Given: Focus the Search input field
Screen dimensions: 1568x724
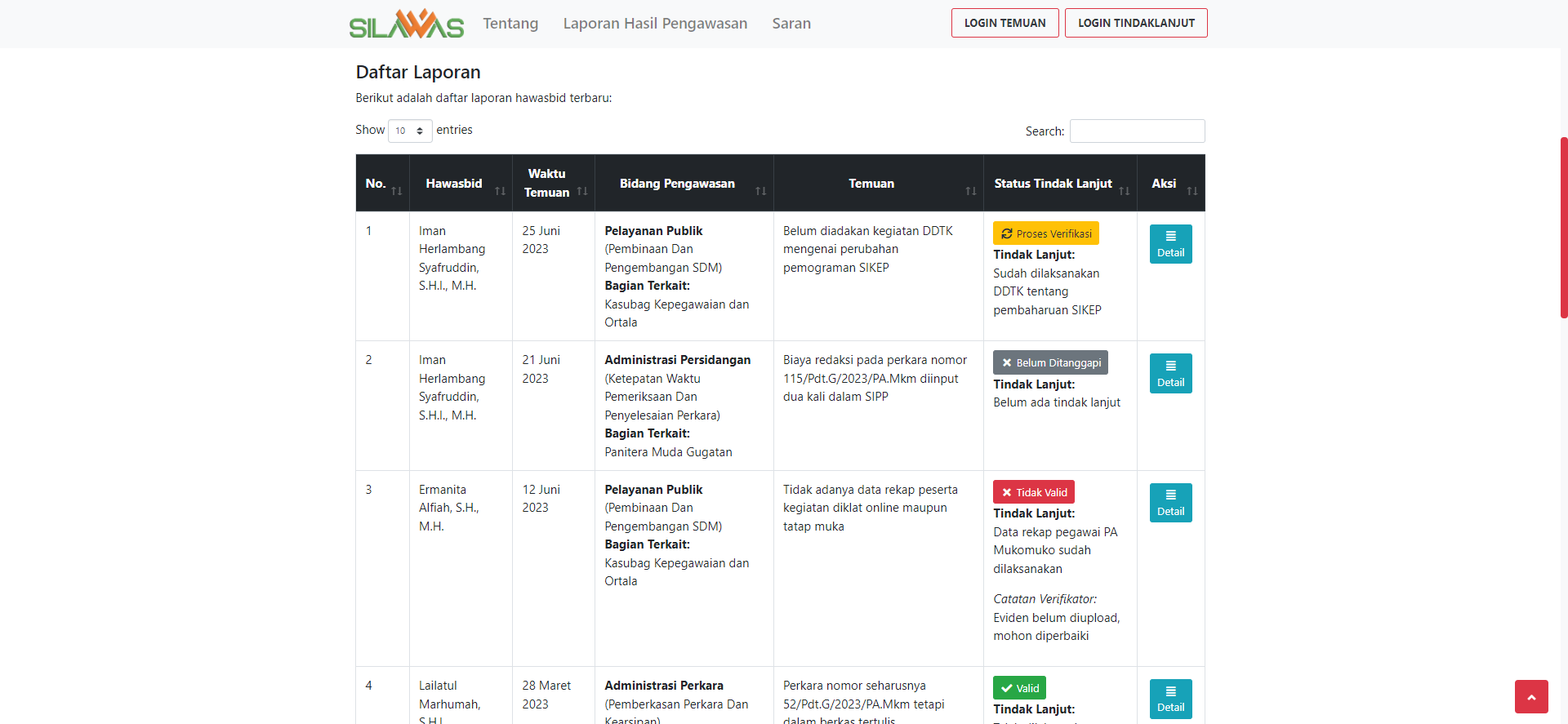Looking at the screenshot, I should [x=1137, y=131].
